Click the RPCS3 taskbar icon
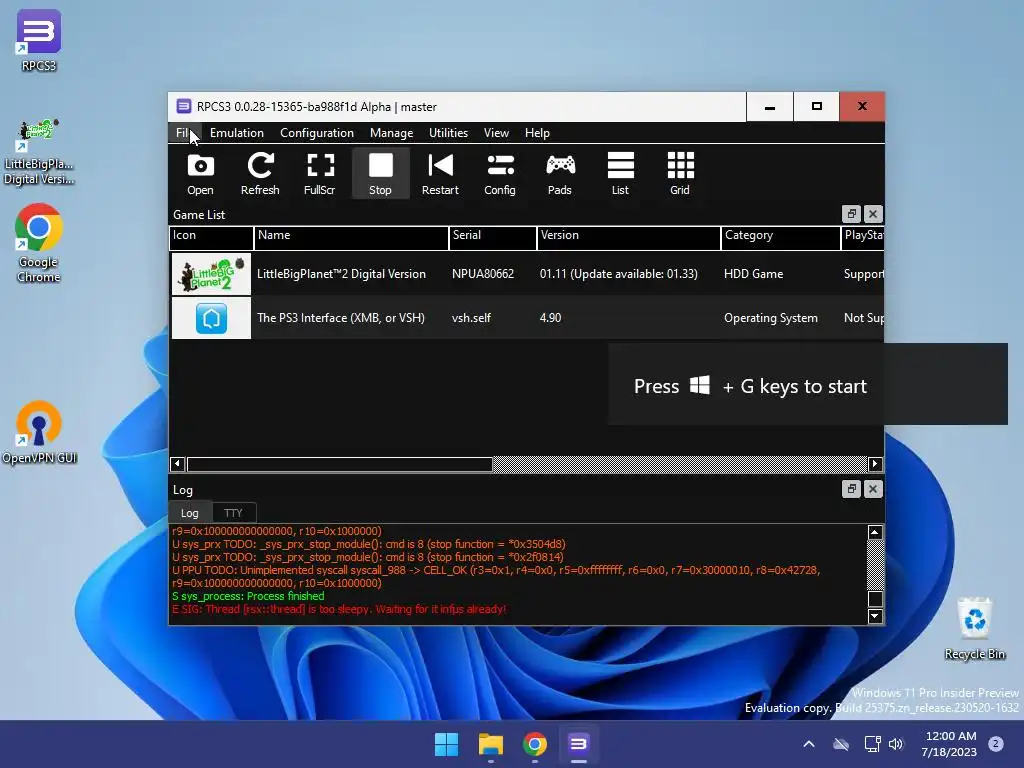 578,744
